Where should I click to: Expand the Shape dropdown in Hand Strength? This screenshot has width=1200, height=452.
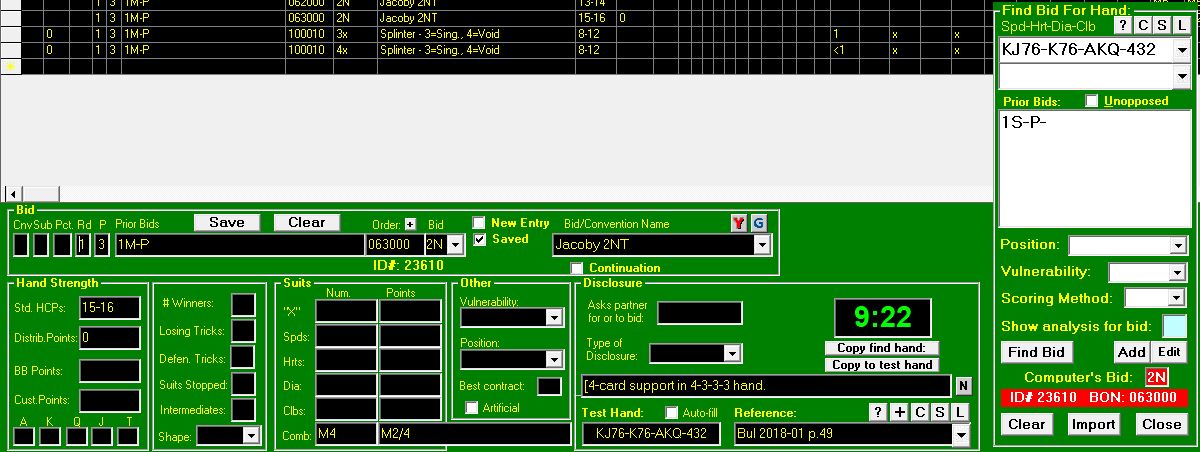(x=249, y=436)
